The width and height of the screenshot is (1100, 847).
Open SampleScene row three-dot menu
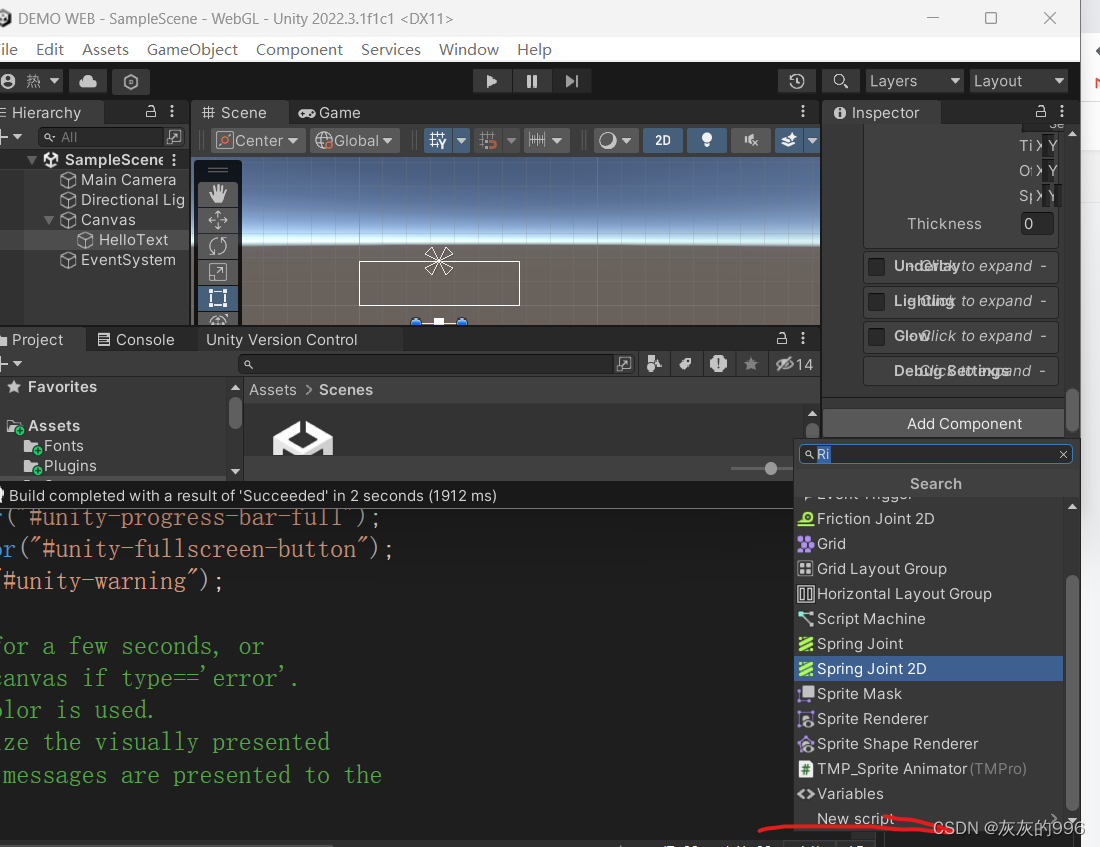pyautogui.click(x=174, y=160)
